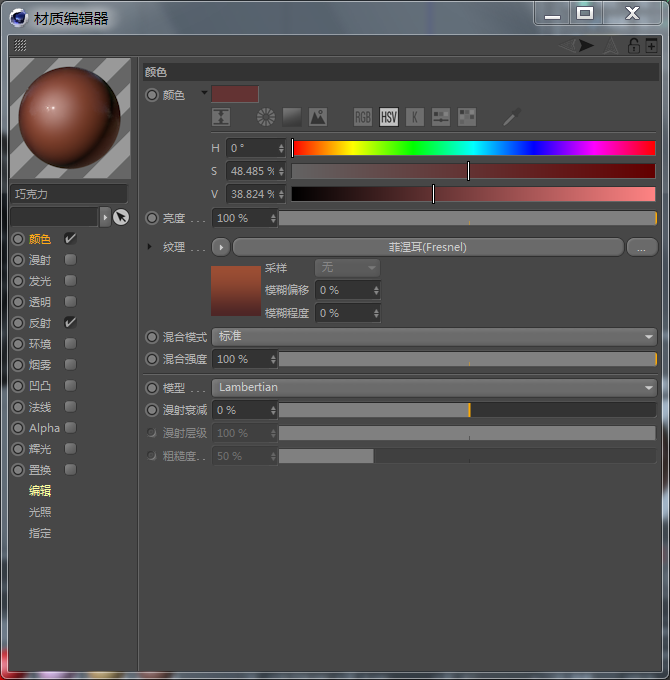Click the 巧克力 material name field
This screenshot has width=670, height=680.
tap(68, 194)
